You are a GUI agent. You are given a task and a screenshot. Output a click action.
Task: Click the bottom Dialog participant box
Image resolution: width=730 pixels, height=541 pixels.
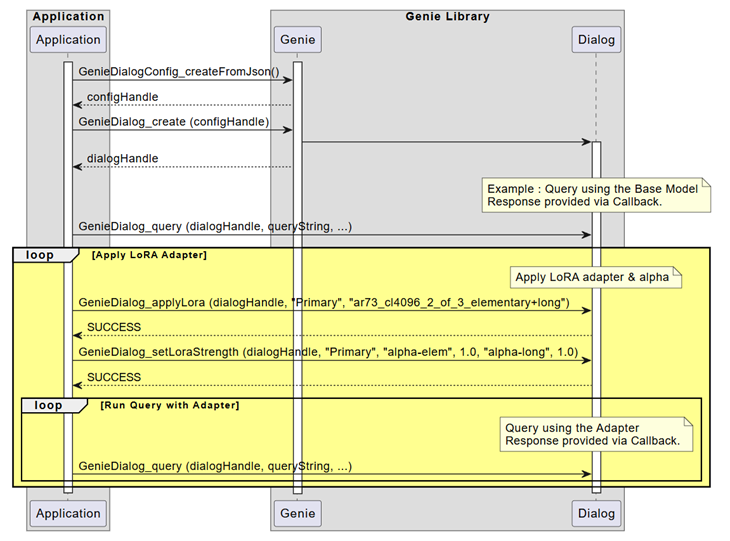(x=596, y=513)
